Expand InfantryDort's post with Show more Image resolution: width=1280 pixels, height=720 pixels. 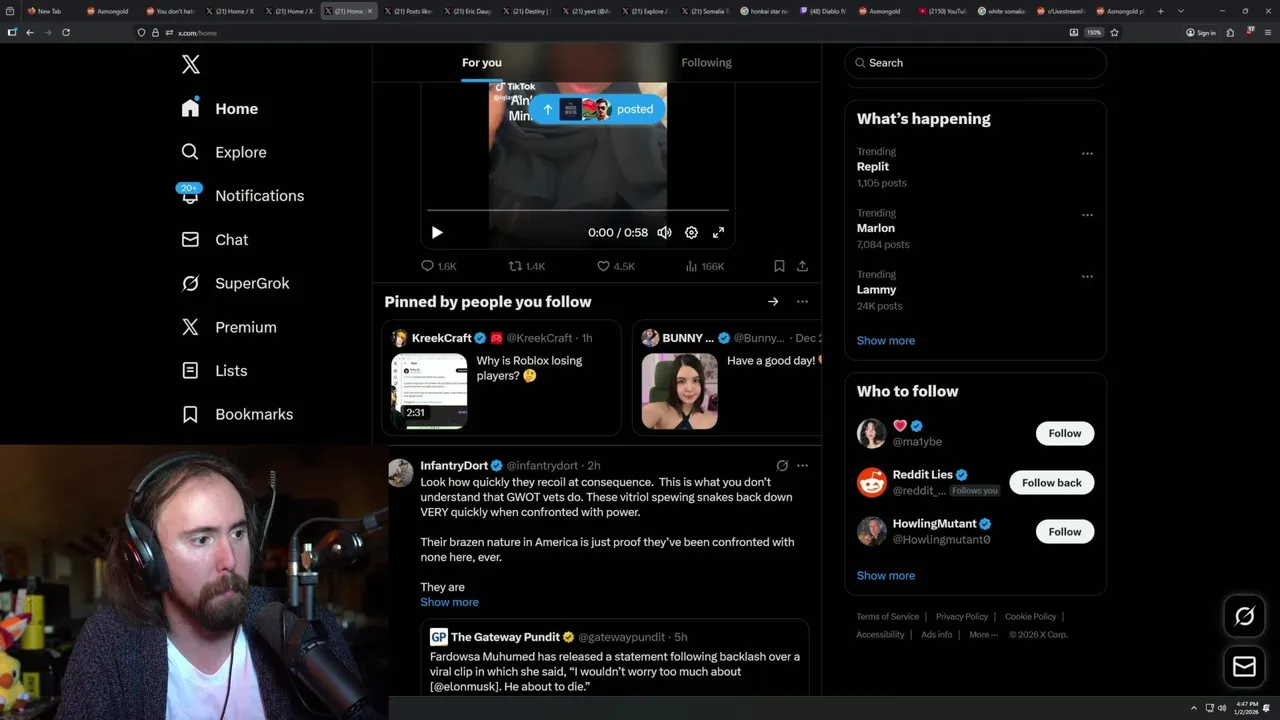click(449, 602)
